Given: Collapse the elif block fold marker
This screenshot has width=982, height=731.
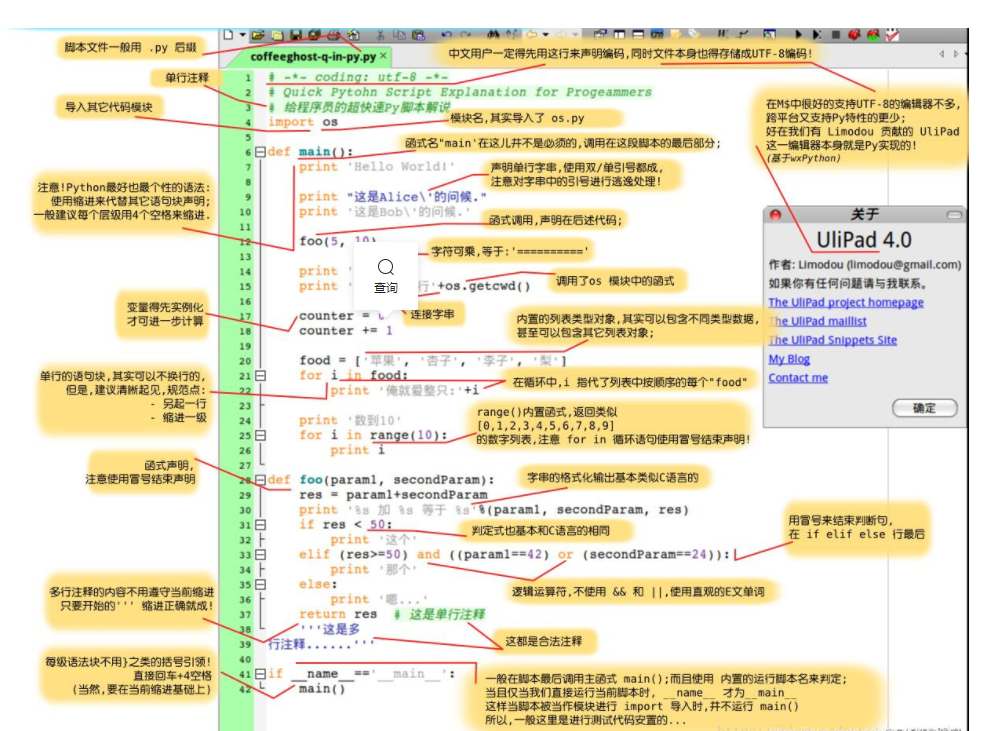Looking at the screenshot, I should 261,554.
